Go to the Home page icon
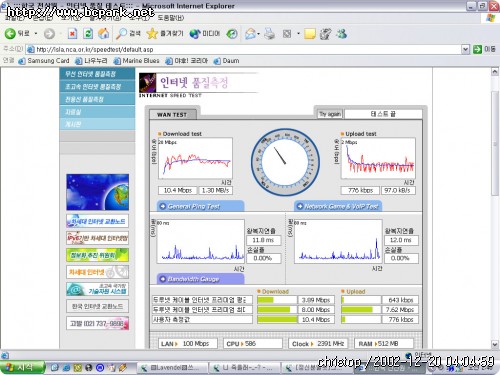 click(x=104, y=33)
